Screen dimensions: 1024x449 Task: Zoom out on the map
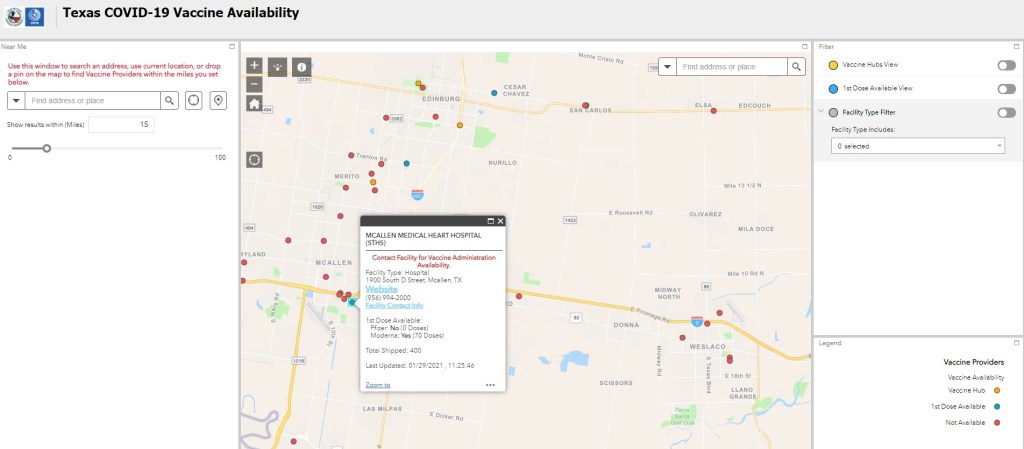(254, 84)
